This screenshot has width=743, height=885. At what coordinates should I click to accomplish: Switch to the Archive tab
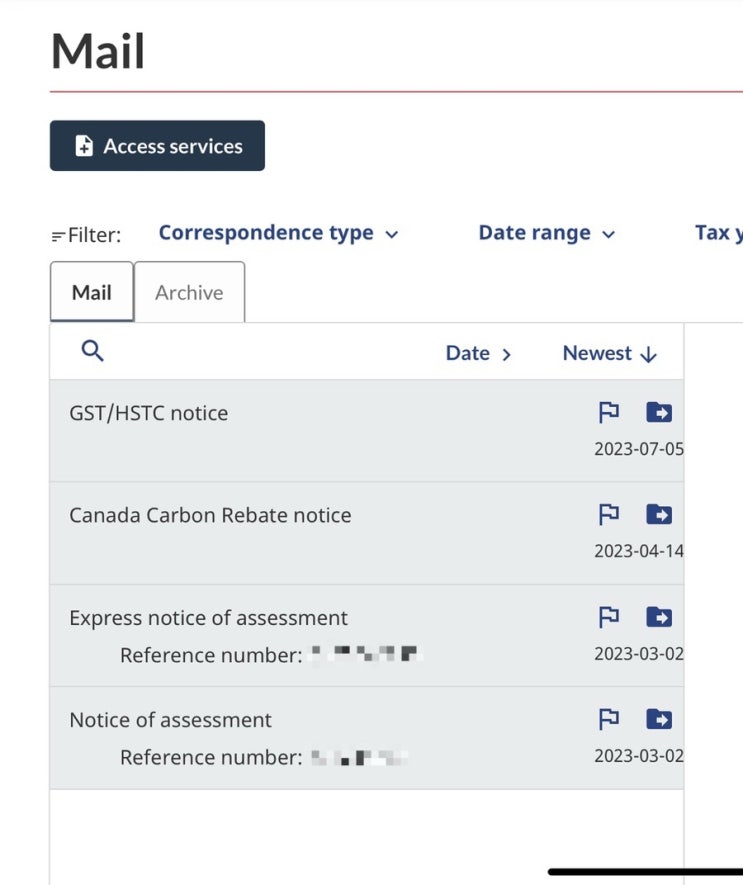click(x=190, y=292)
